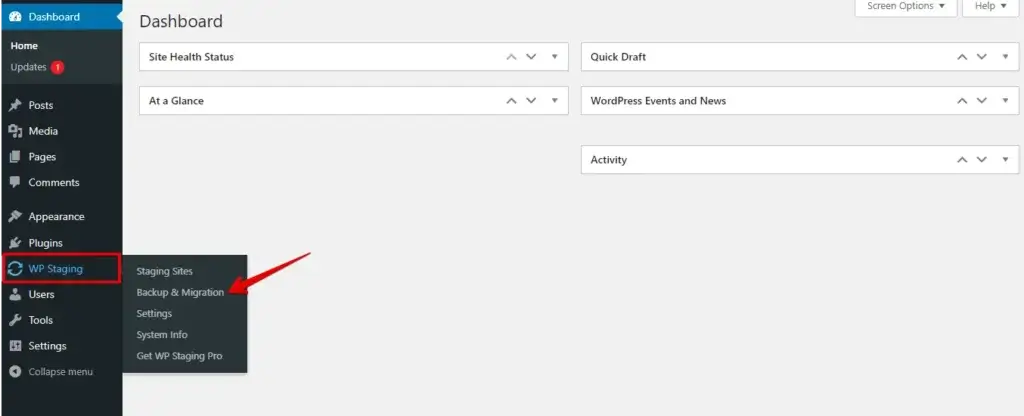Move the Activity widget up
Image resolution: width=1024 pixels, height=416 pixels.
click(x=962, y=159)
